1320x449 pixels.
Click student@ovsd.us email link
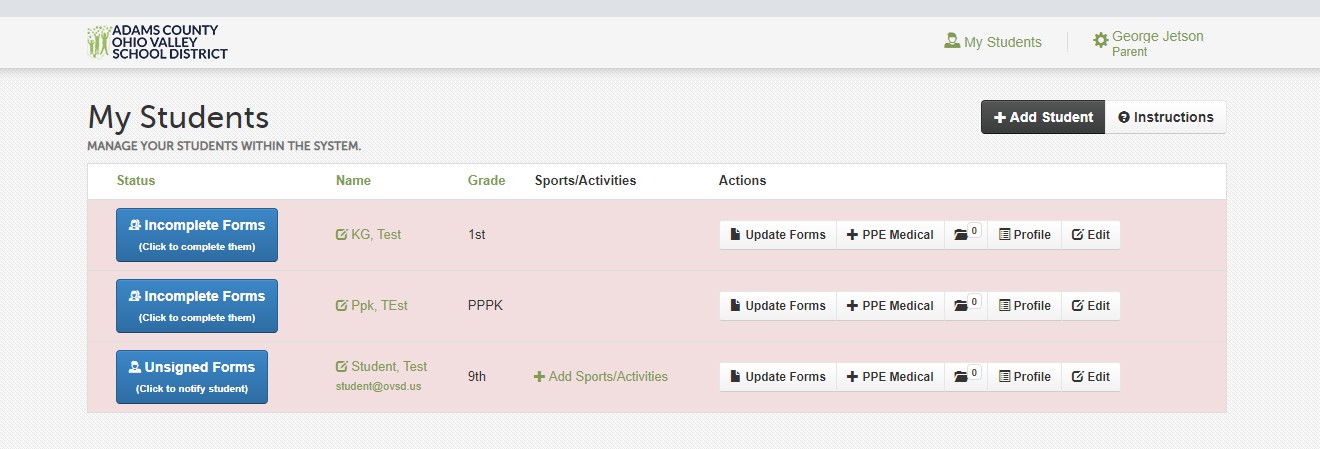[379, 386]
